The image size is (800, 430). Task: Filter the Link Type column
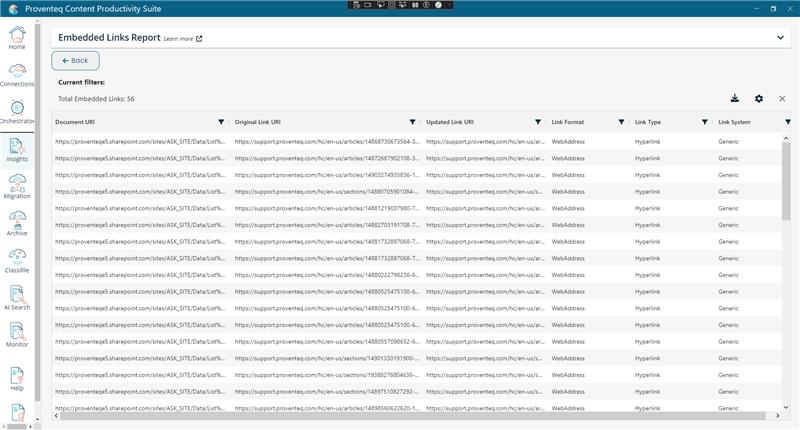tap(705, 122)
